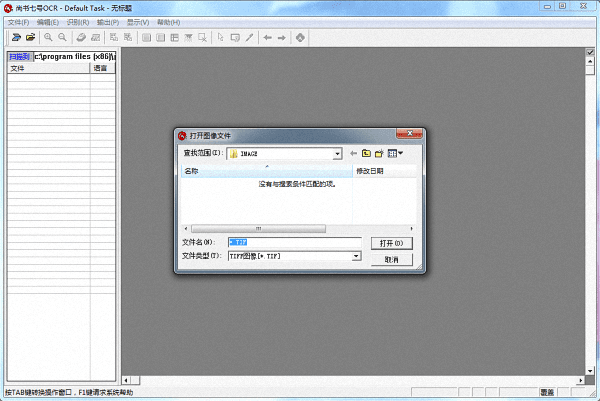This screenshot has width=600, height=401.
Task: Open the 编辑(E) menu
Action: 48,22
